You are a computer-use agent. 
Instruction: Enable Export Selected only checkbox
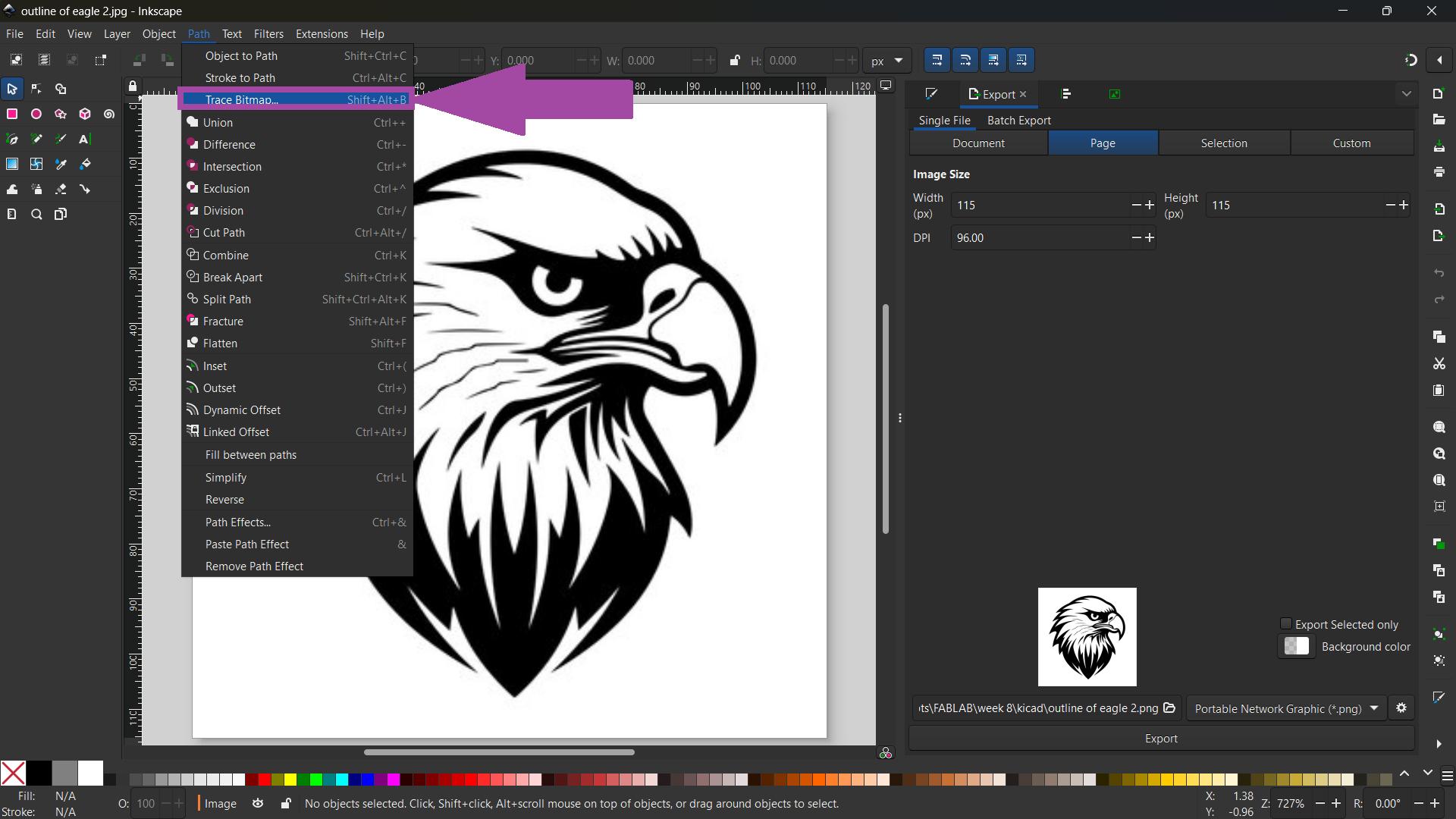point(1285,624)
